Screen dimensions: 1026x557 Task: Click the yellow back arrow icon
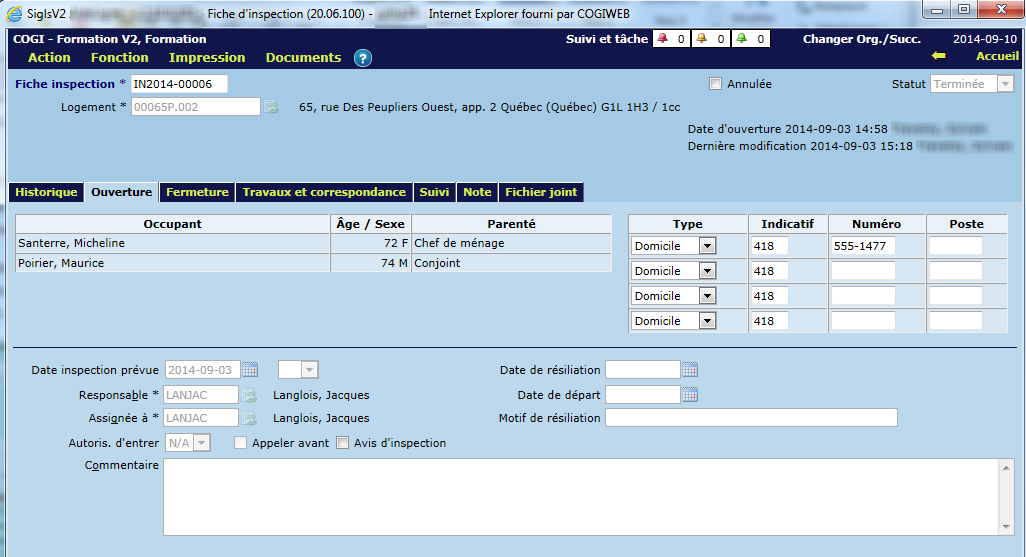click(938, 57)
